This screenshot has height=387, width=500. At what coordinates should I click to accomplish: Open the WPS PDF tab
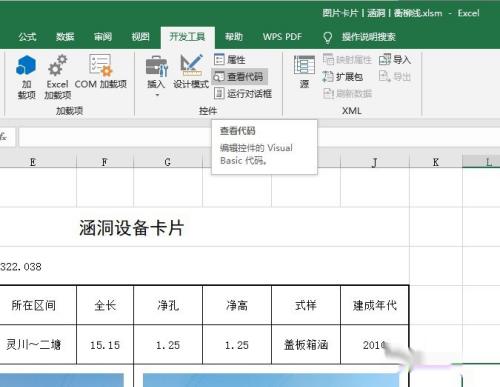pos(282,37)
